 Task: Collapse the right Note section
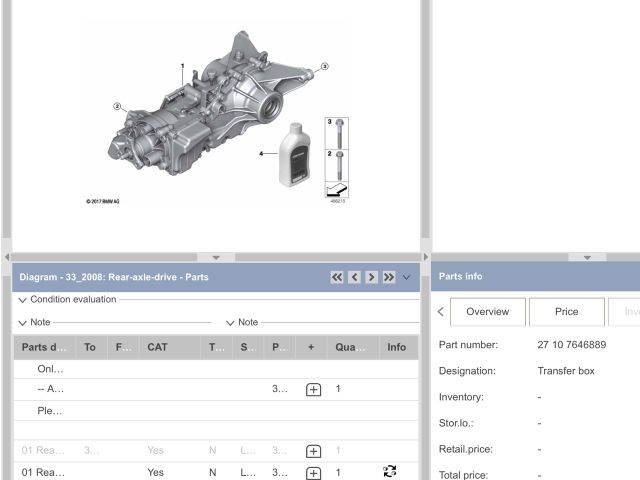pos(231,323)
